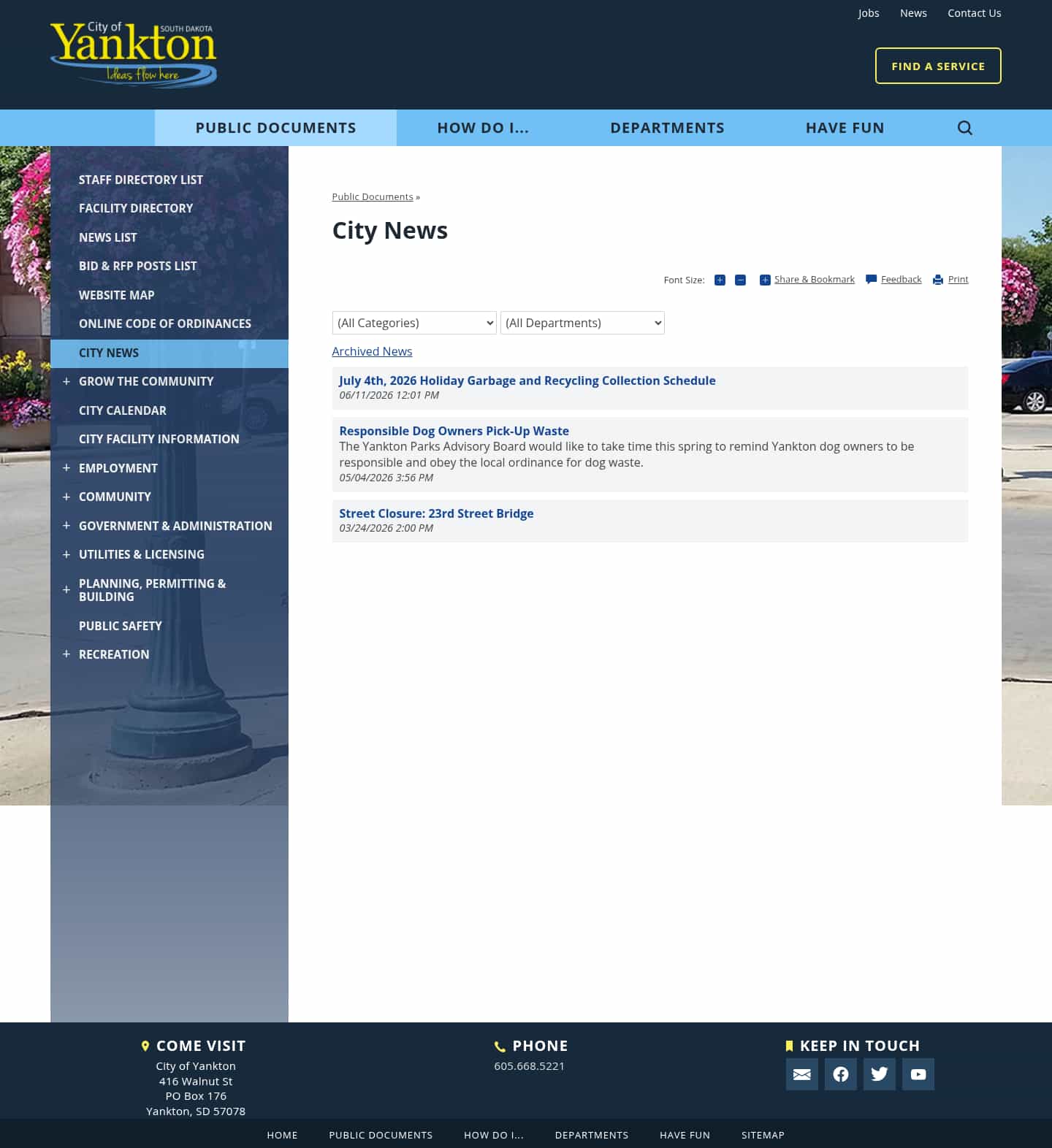Viewport: 1052px width, 1148px height.
Task: Open footer Home link
Action: pyautogui.click(x=282, y=1135)
